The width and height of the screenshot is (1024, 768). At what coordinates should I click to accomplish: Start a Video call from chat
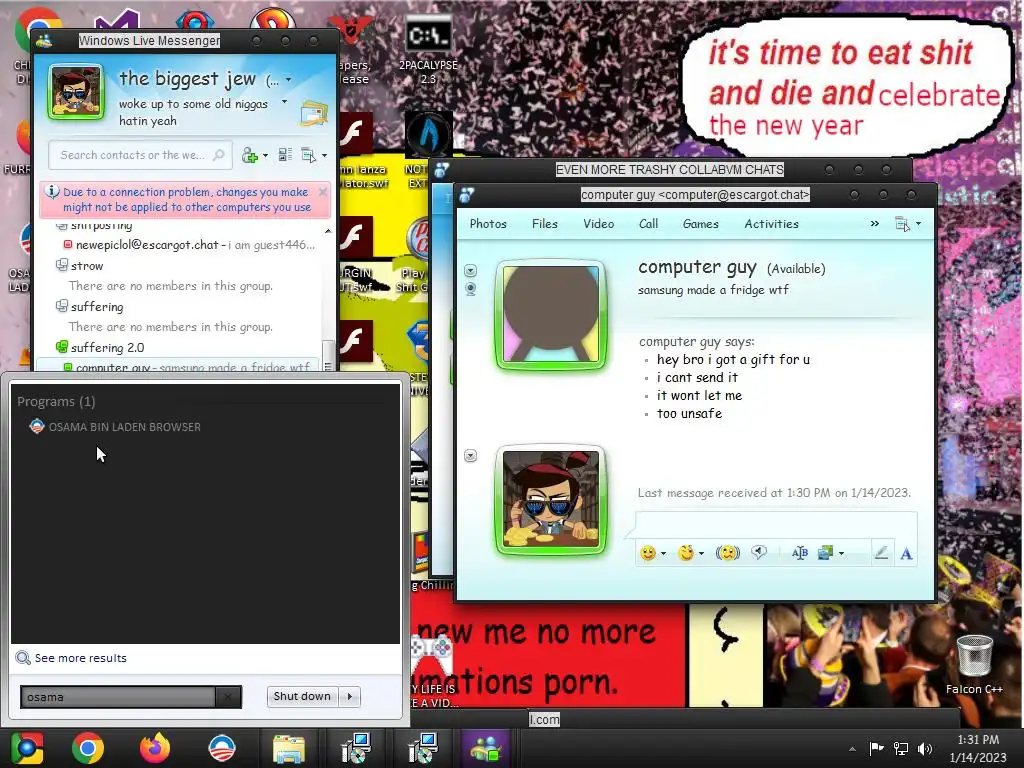[598, 223]
